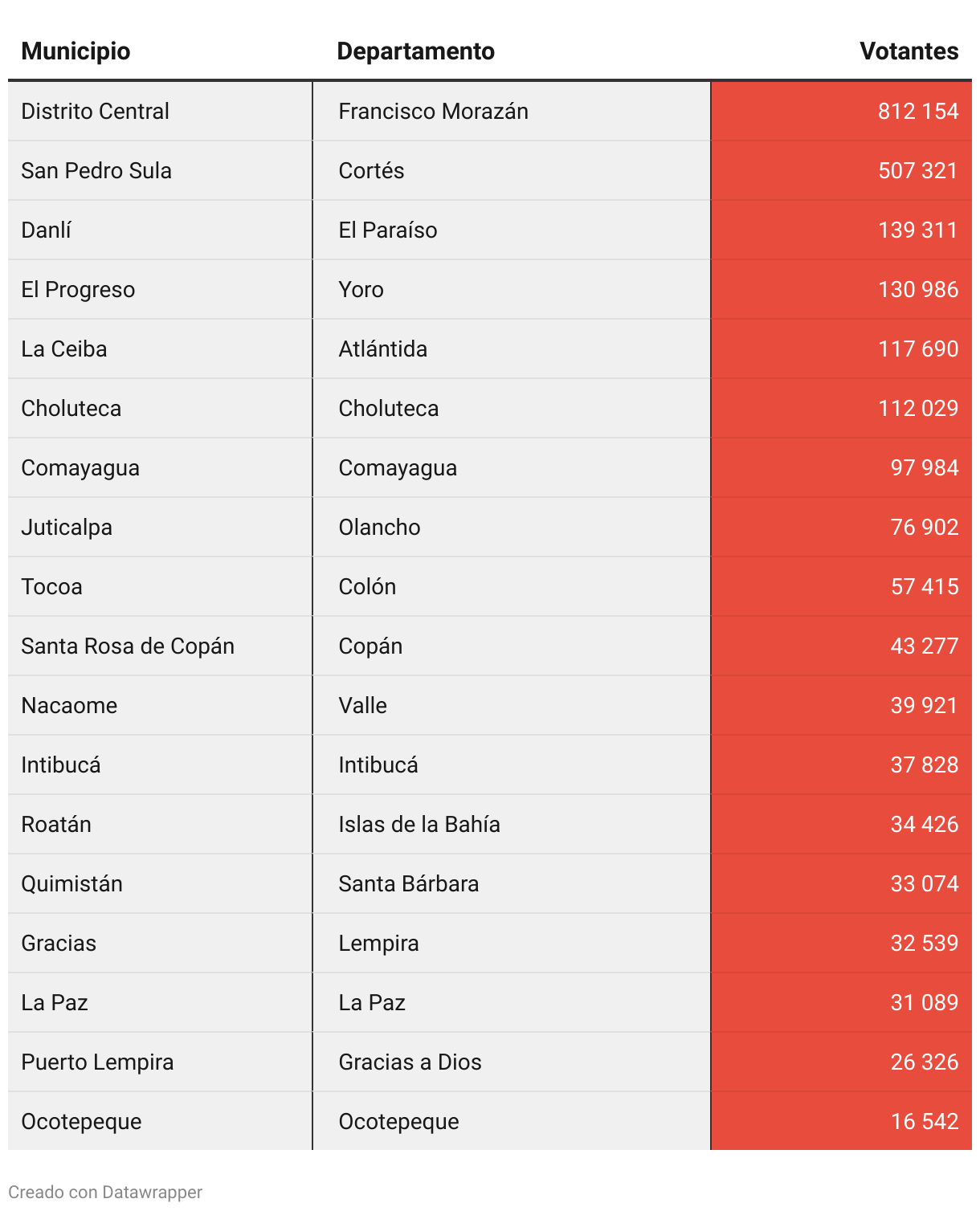Click the Islas de la Bahía cell
980x1211 pixels.
[x=419, y=824]
